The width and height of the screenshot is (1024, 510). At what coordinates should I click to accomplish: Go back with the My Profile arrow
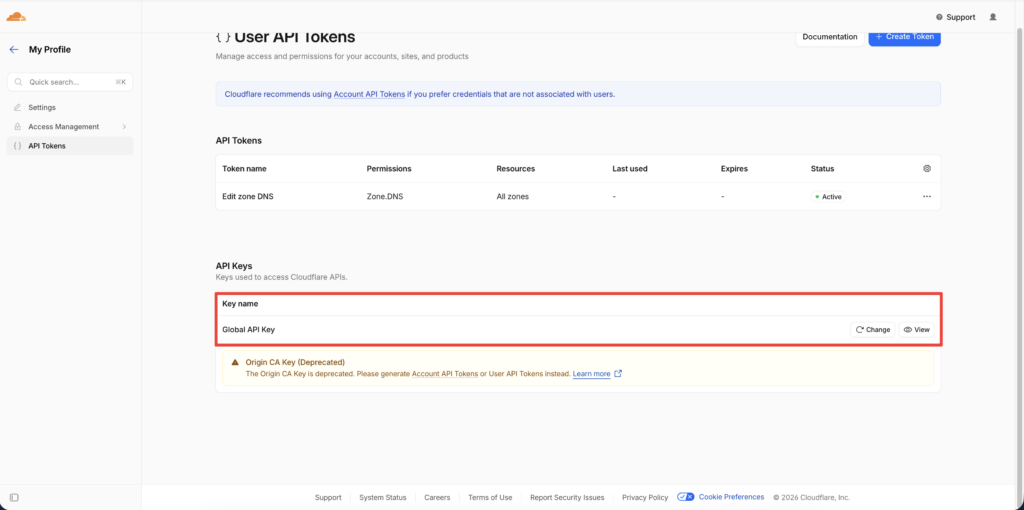pyautogui.click(x=14, y=50)
